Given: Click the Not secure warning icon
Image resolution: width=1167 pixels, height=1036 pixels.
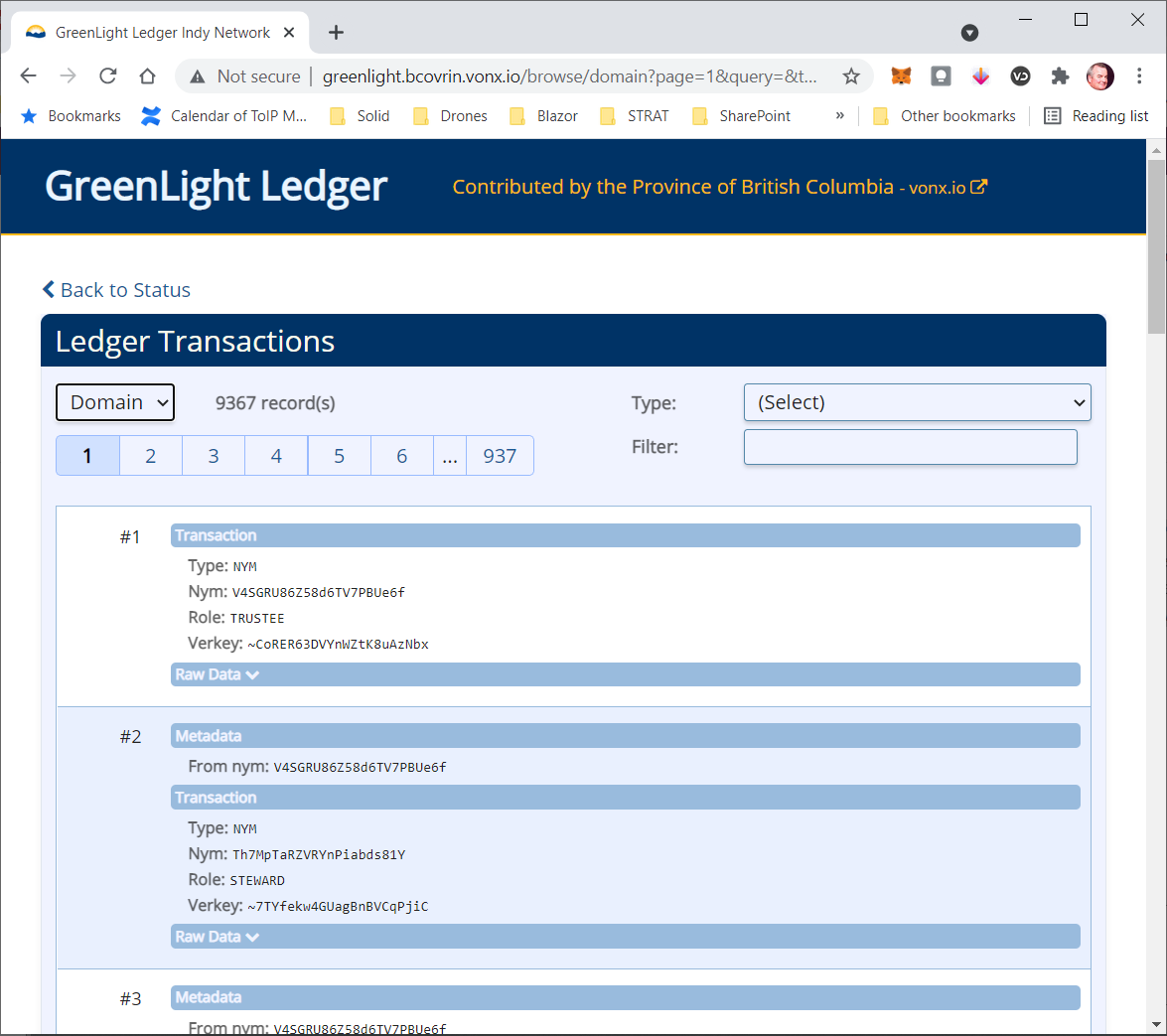Looking at the screenshot, I should [x=198, y=76].
